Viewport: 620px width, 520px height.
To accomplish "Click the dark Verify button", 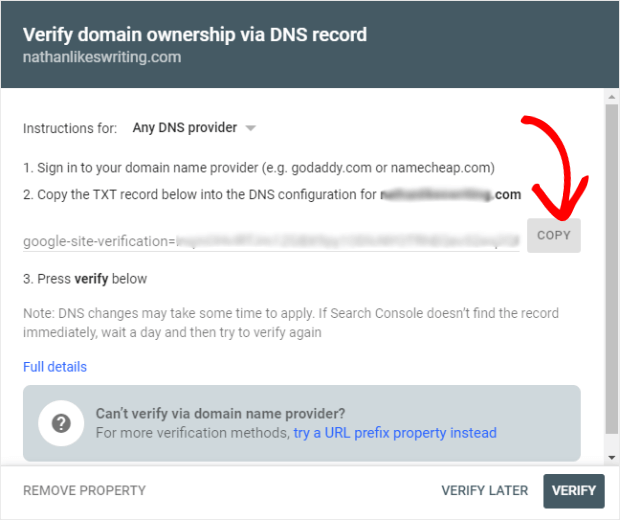I will tap(574, 491).
